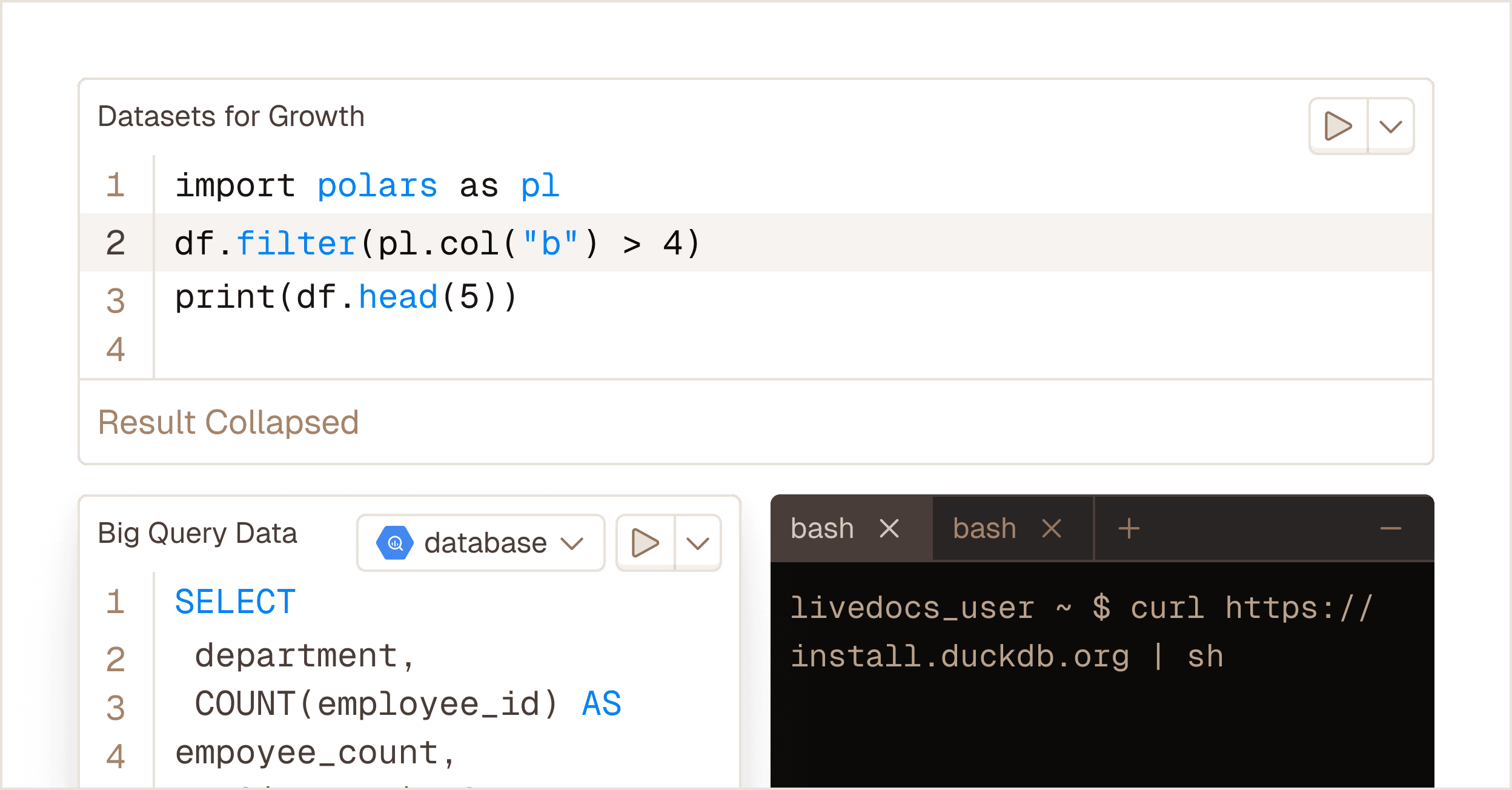The width and height of the screenshot is (1512, 790).
Task: Select the first bash tab
Action: click(x=821, y=528)
